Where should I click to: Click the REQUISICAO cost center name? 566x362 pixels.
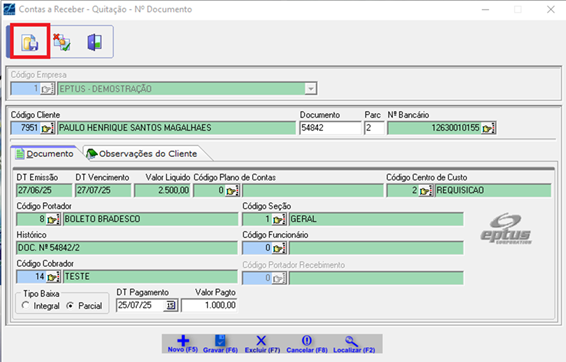point(493,190)
